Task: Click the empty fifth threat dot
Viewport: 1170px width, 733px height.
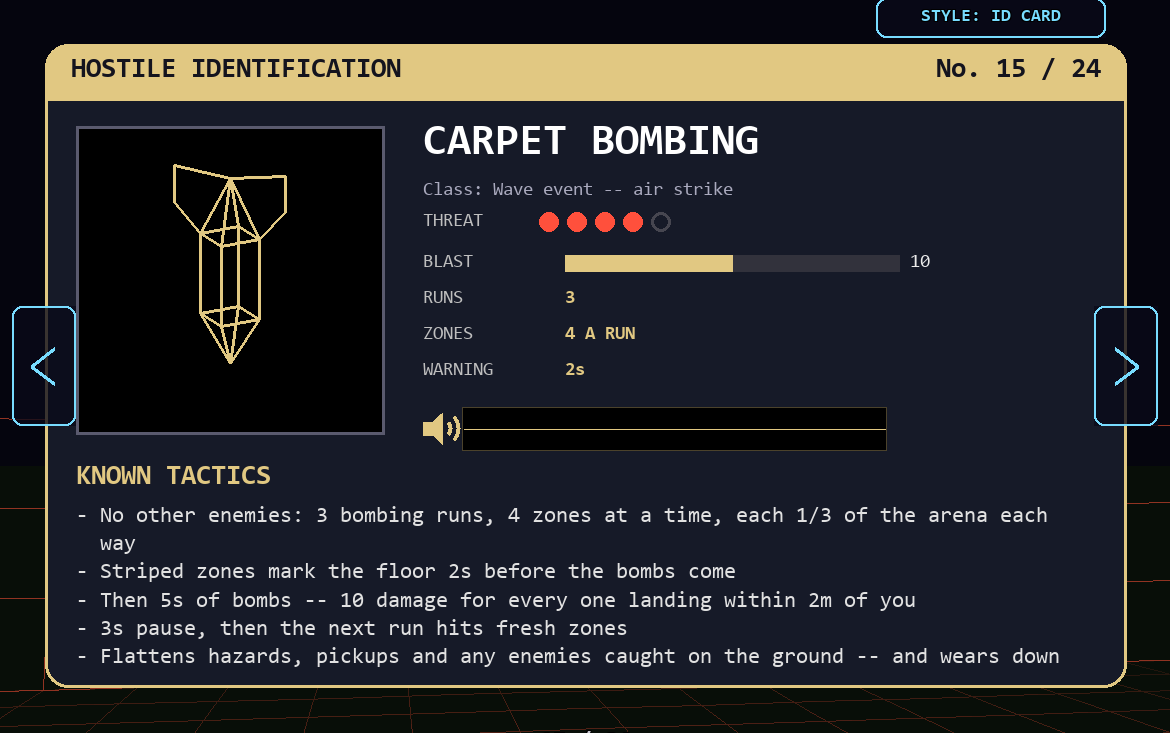Action: tap(660, 222)
